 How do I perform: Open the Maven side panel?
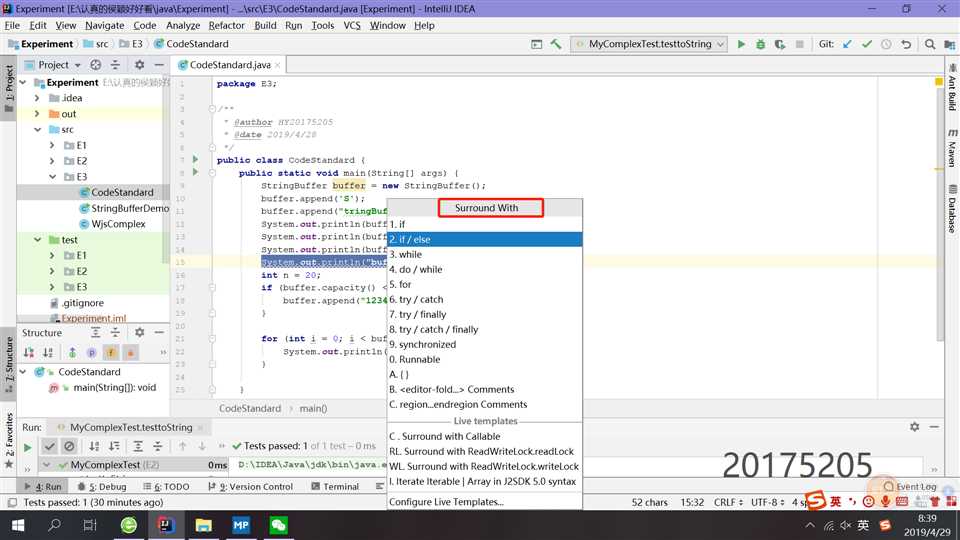[x=952, y=148]
